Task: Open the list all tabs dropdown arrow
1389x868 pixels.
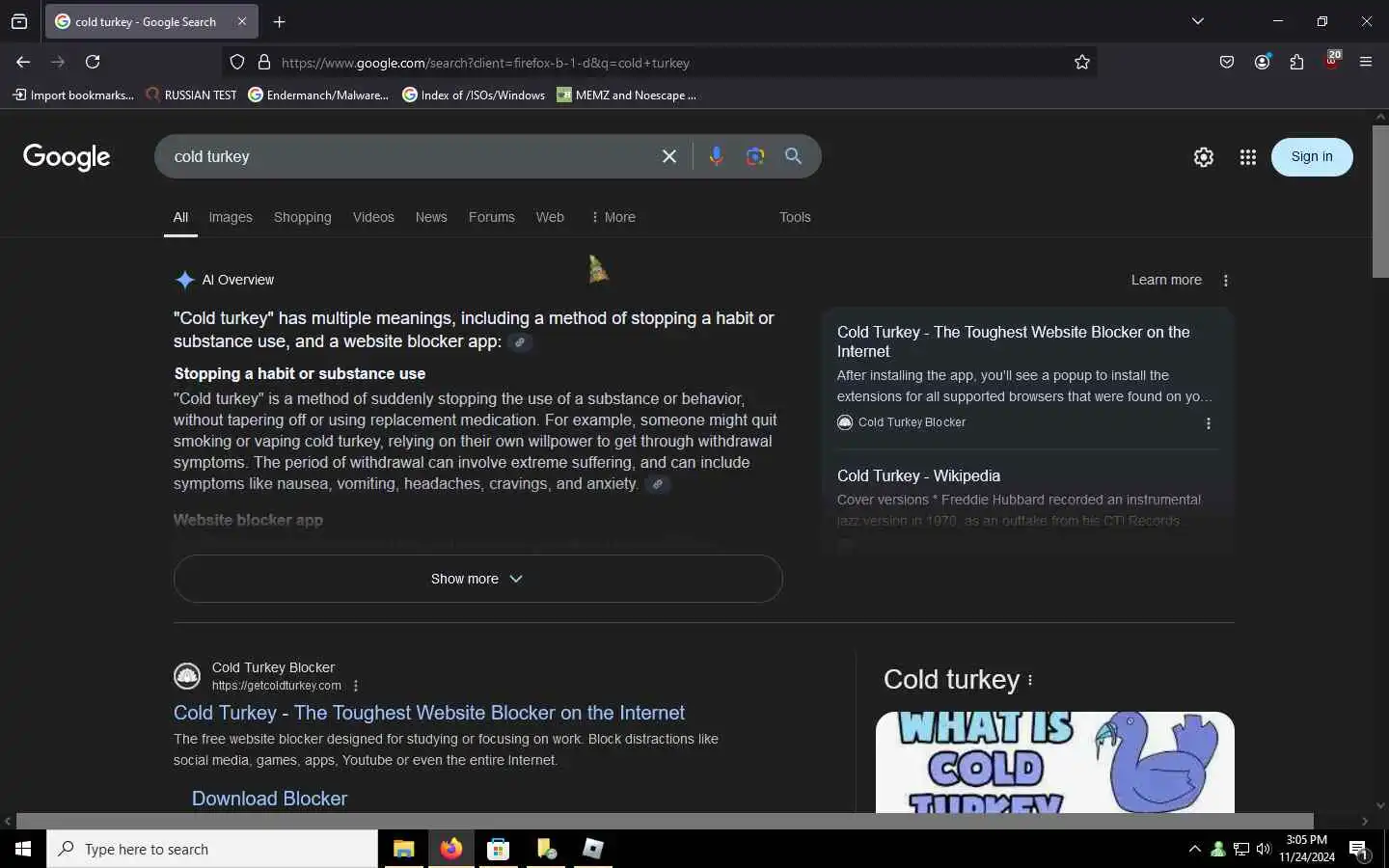Action: click(x=1198, y=21)
